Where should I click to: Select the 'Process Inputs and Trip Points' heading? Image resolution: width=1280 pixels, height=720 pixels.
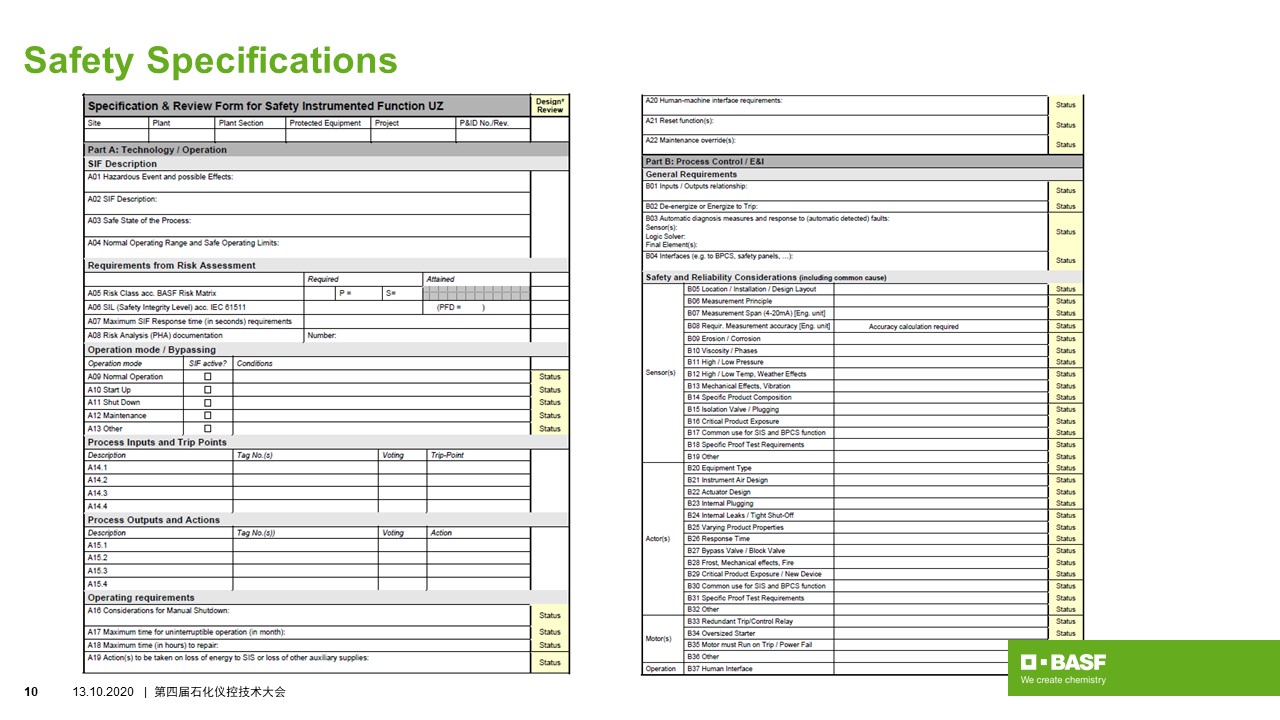pos(157,442)
